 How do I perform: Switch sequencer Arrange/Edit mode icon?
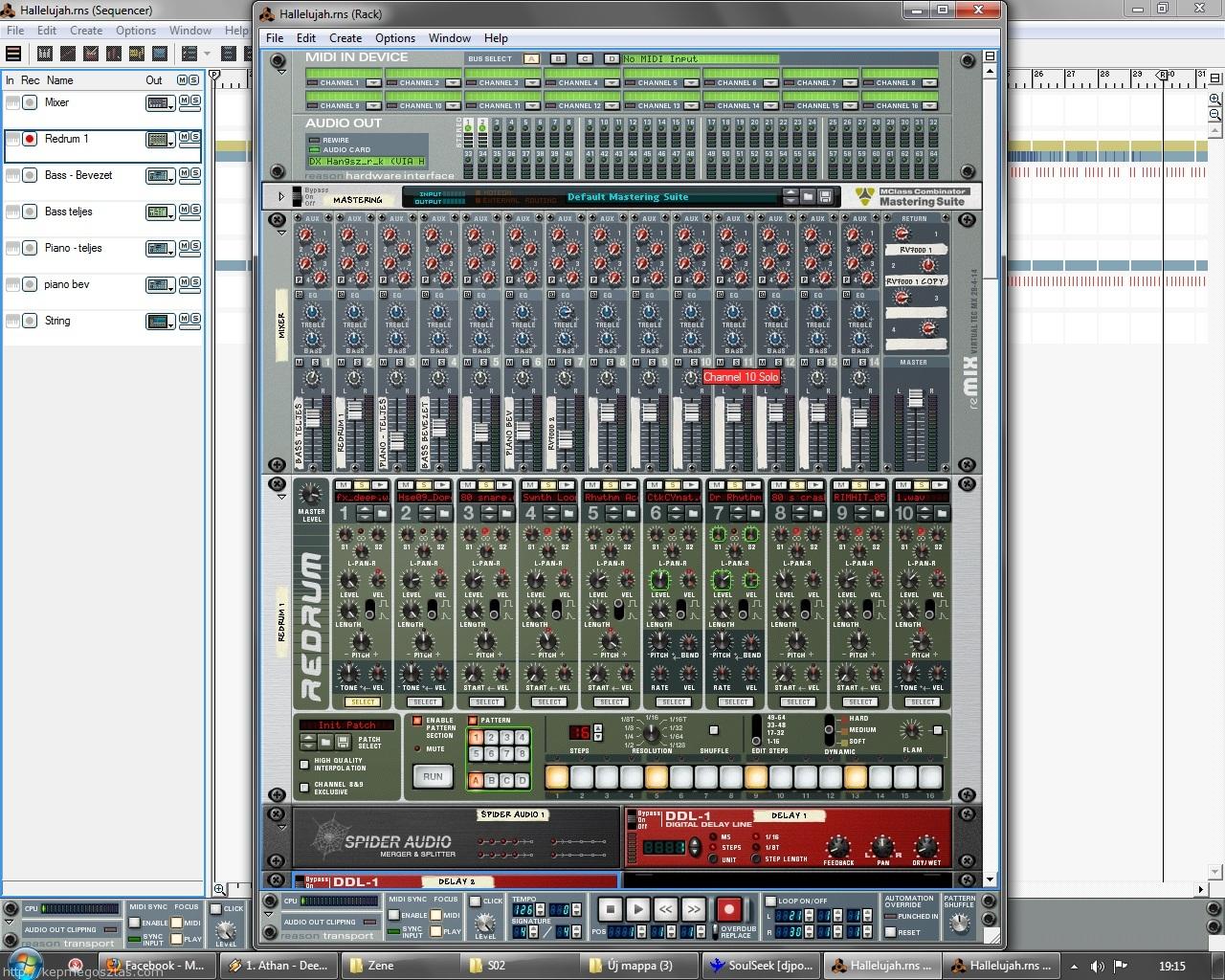[x=14, y=54]
